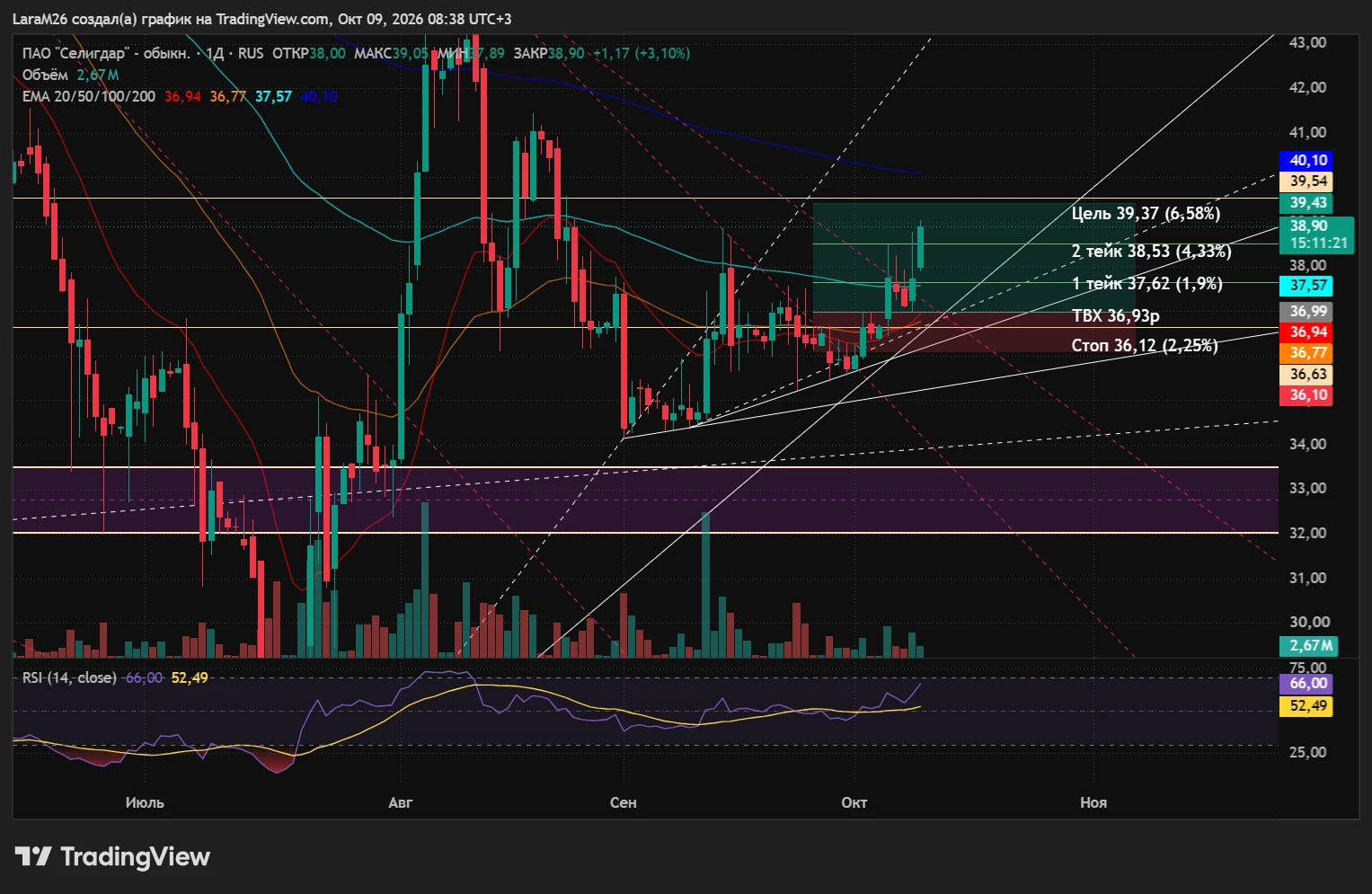Click orange 36,77 value in EMA legend
The image size is (1372, 894).
228,96
